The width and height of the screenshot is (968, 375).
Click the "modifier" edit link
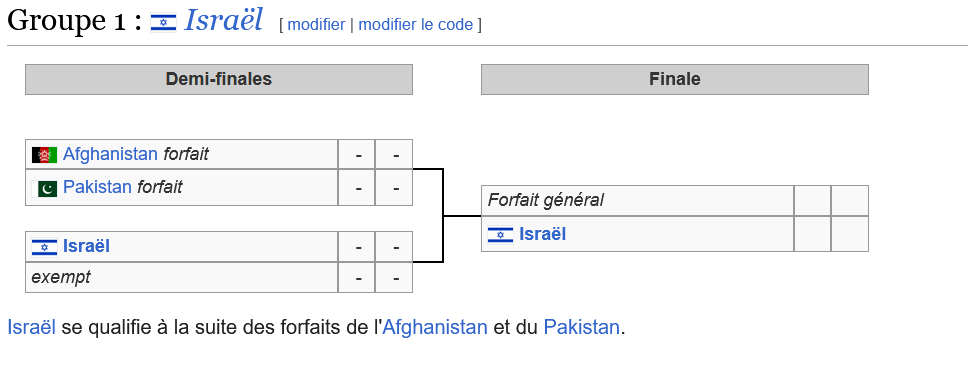coord(316,25)
